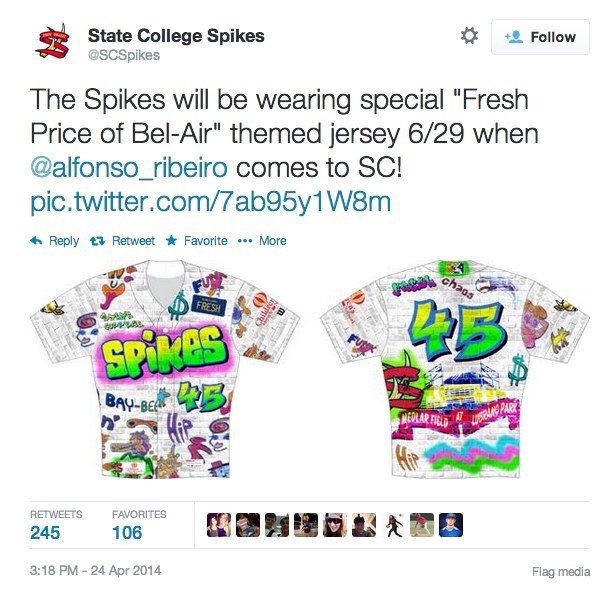
Task: Click the Favorite star icon
Action: 171,240
